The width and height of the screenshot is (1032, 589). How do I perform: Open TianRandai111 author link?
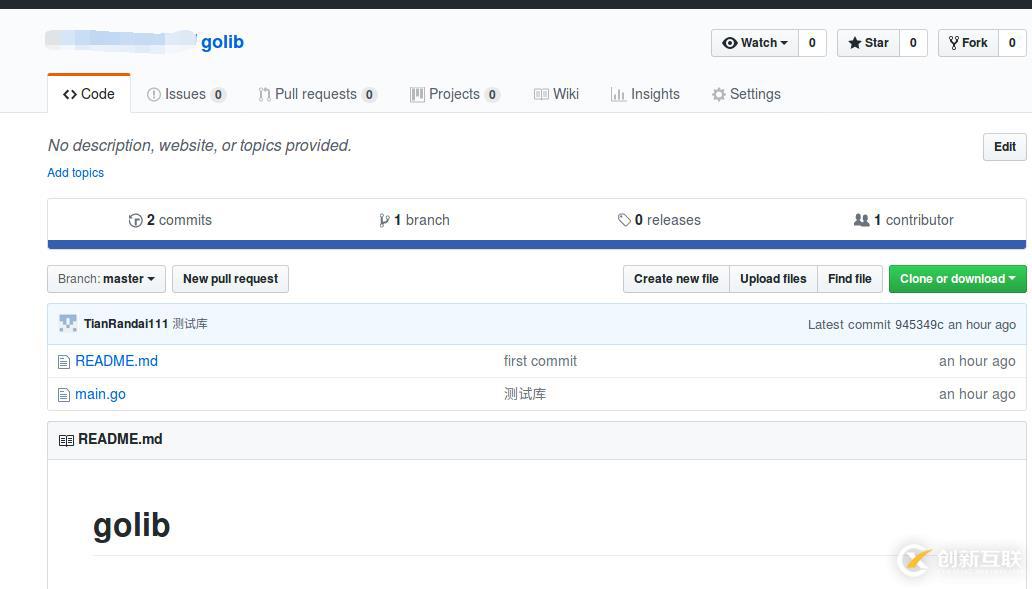(x=126, y=324)
